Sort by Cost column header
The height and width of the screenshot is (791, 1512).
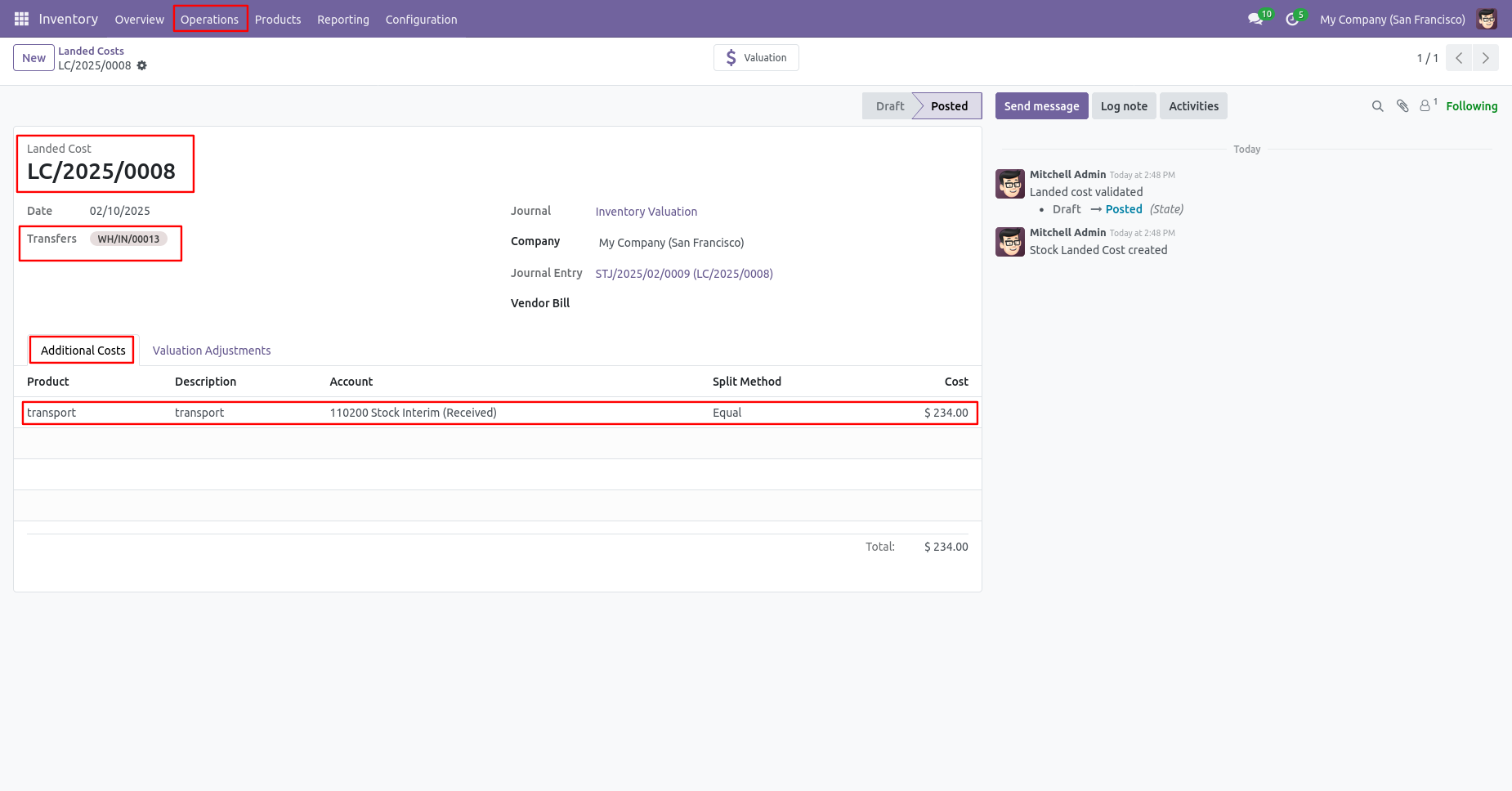(956, 382)
